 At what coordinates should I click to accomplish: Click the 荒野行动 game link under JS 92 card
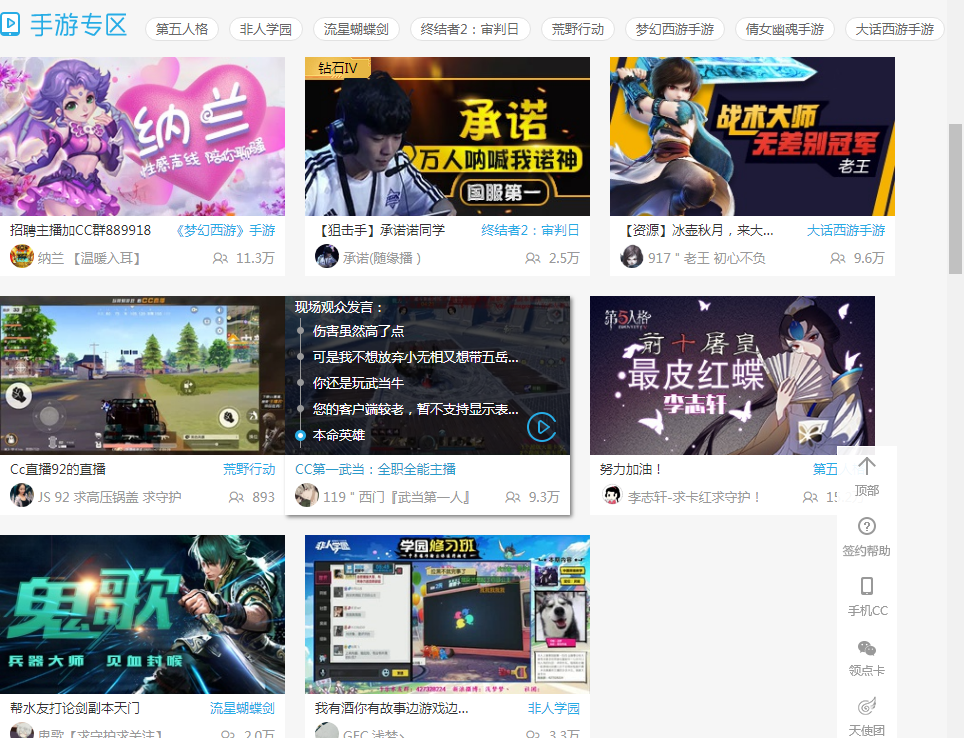pos(249,469)
